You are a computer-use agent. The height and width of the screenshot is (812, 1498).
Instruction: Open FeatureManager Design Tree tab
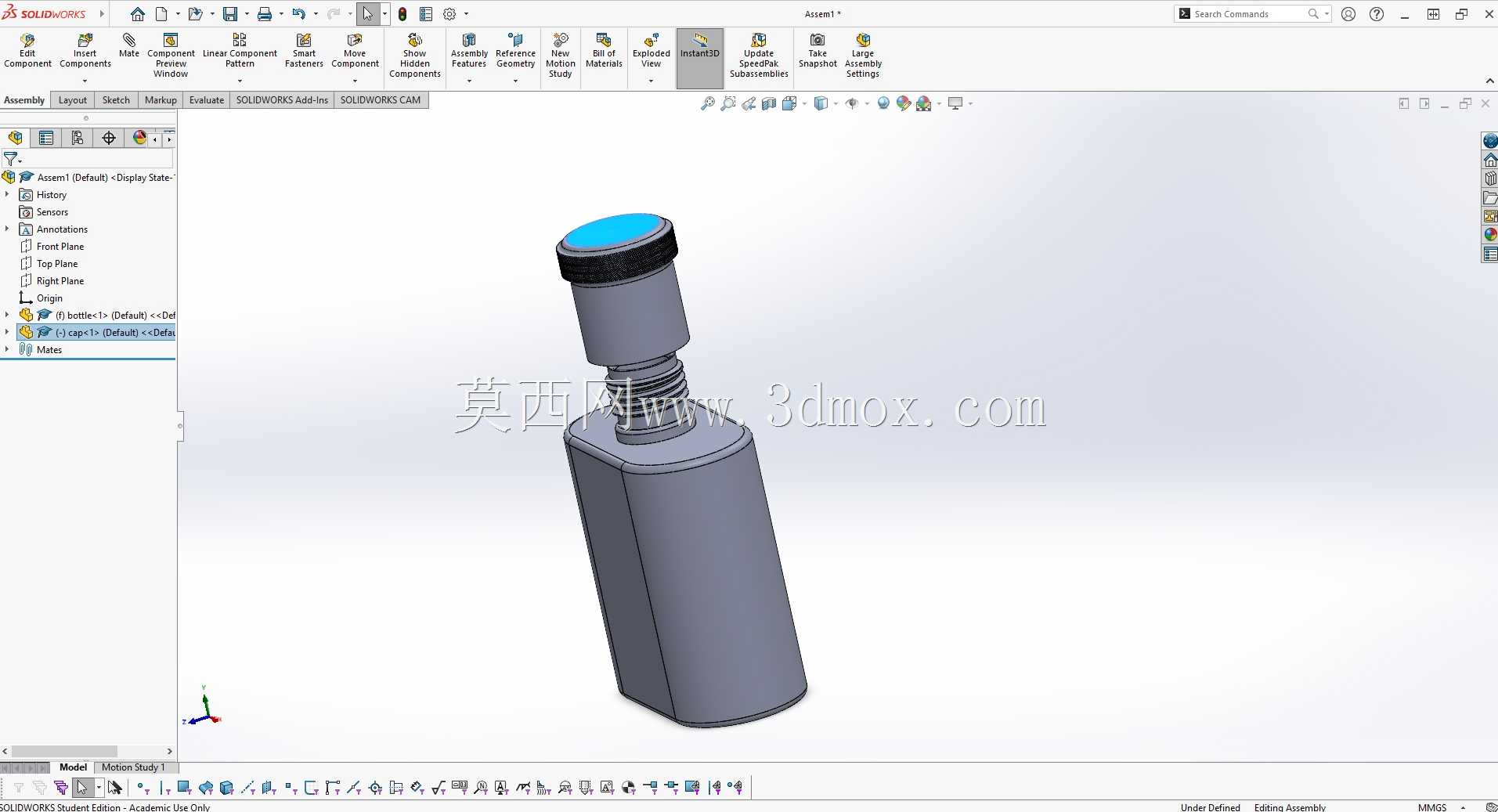click(15, 138)
